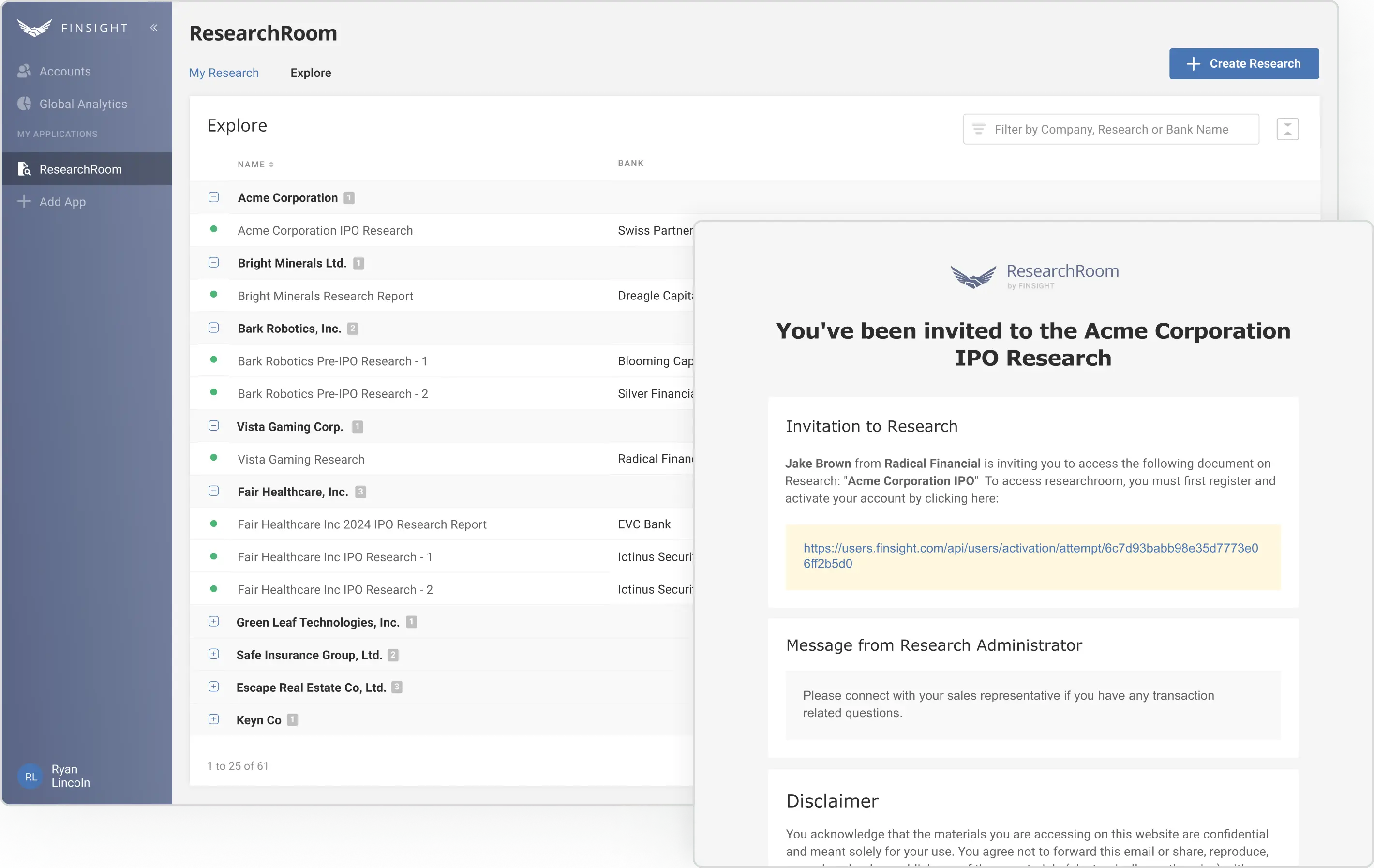Screen dimensions: 1374x868
Task: Collapse the sidebar with the double chevron
Action: (153, 28)
